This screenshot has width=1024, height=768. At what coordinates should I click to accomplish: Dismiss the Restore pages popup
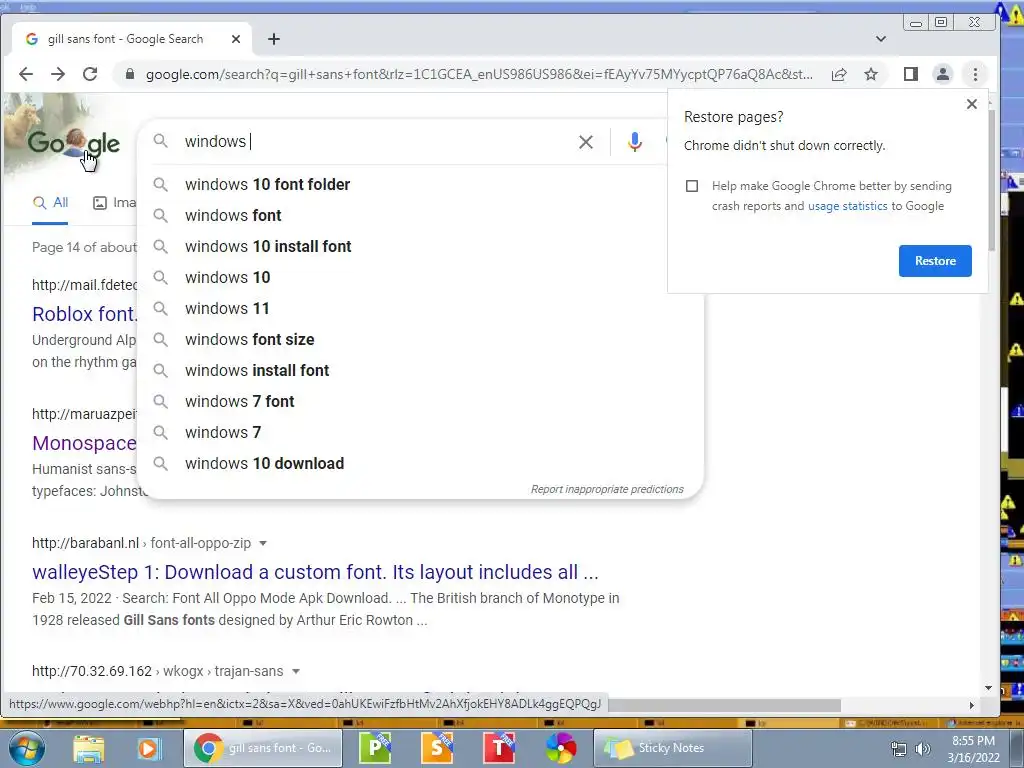pyautogui.click(x=972, y=104)
